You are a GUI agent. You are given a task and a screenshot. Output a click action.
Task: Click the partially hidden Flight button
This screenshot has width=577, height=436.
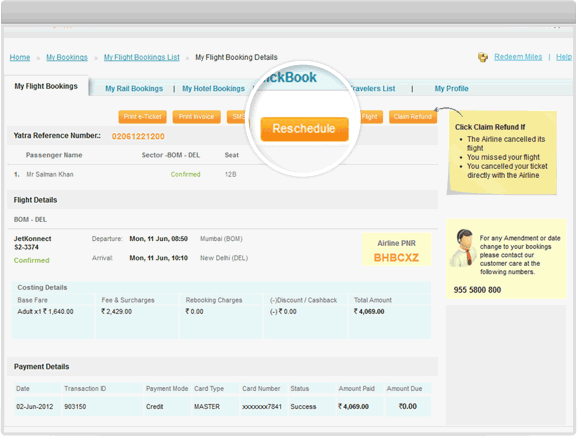pos(370,117)
